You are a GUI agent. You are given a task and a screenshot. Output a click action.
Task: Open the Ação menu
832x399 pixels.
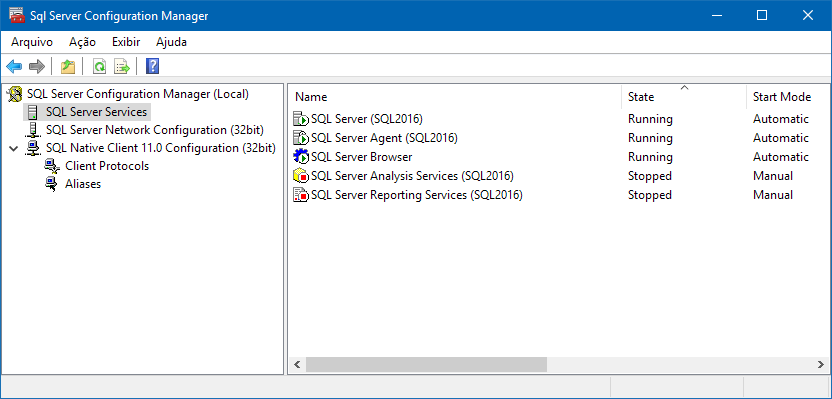click(x=82, y=42)
